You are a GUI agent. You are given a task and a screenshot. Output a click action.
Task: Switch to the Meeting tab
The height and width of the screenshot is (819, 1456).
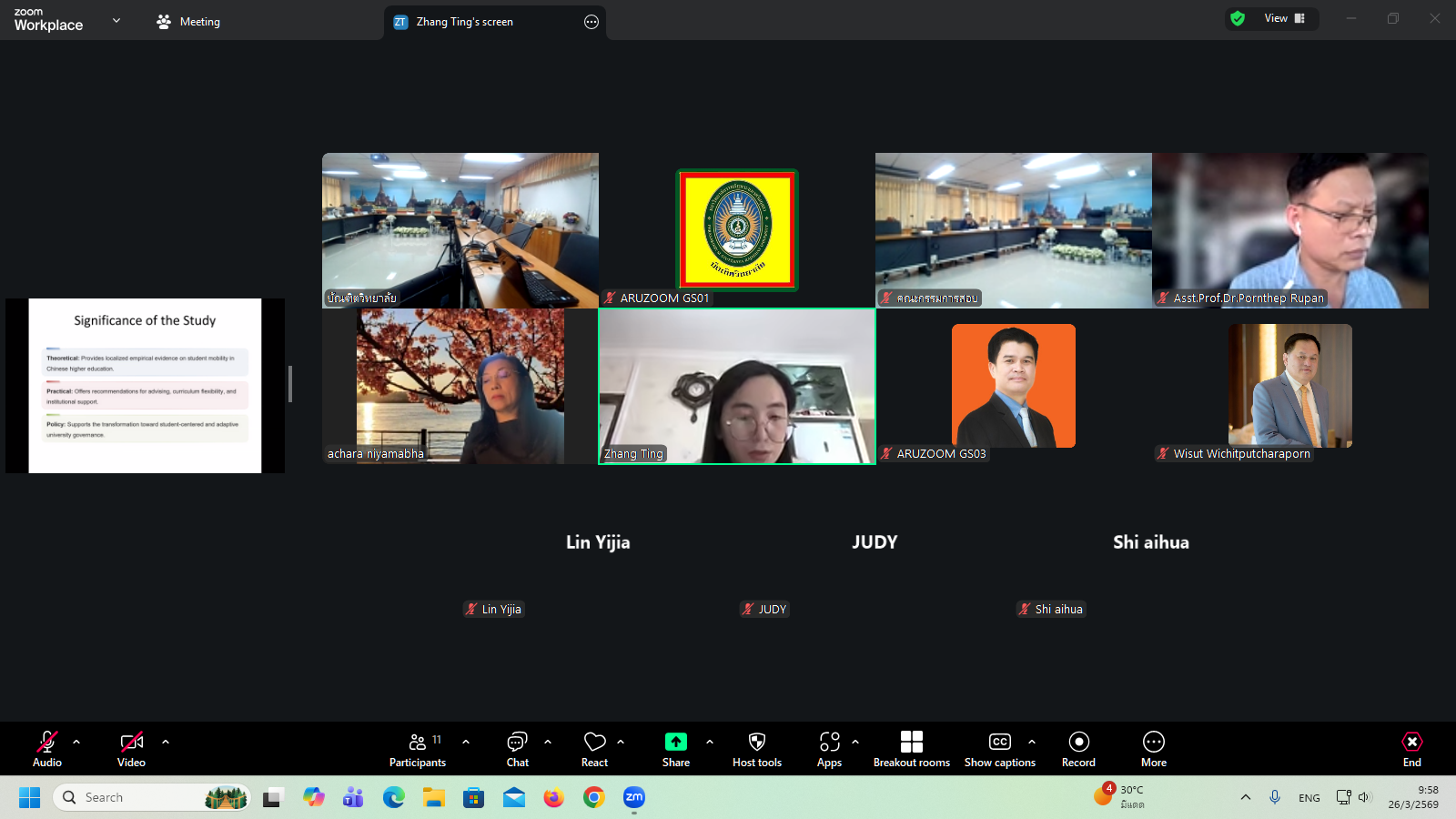point(188,22)
